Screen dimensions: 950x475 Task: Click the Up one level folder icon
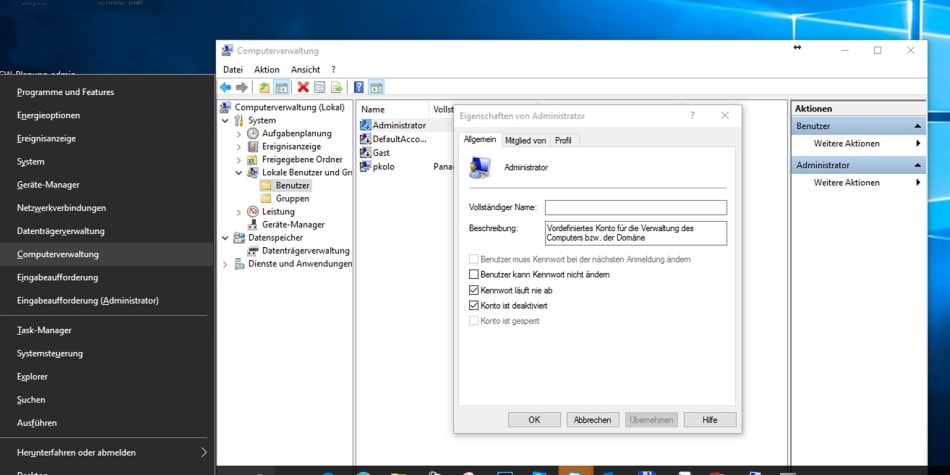[x=265, y=88]
